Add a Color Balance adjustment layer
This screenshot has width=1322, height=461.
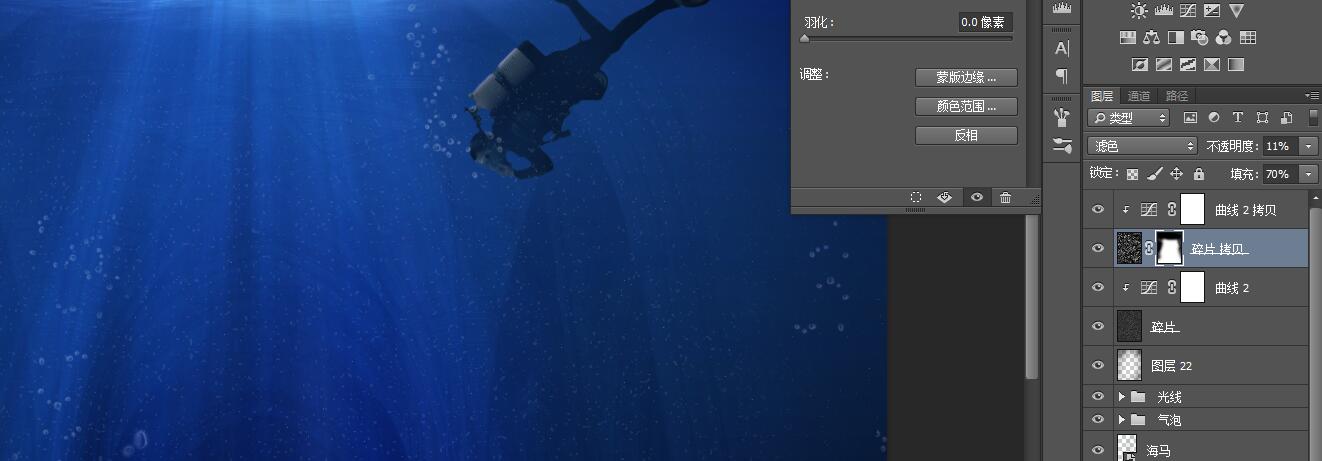pos(1151,38)
